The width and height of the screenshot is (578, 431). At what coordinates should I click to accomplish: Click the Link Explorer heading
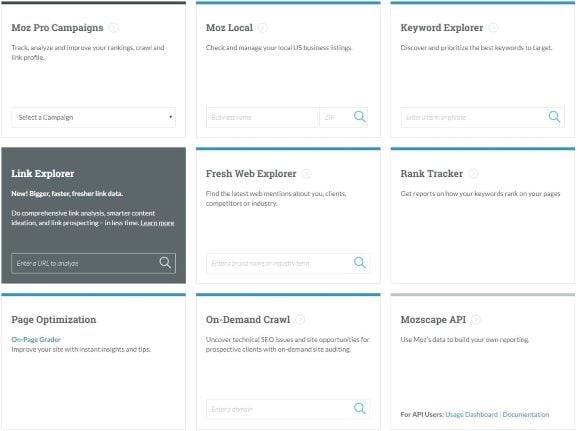[43, 174]
